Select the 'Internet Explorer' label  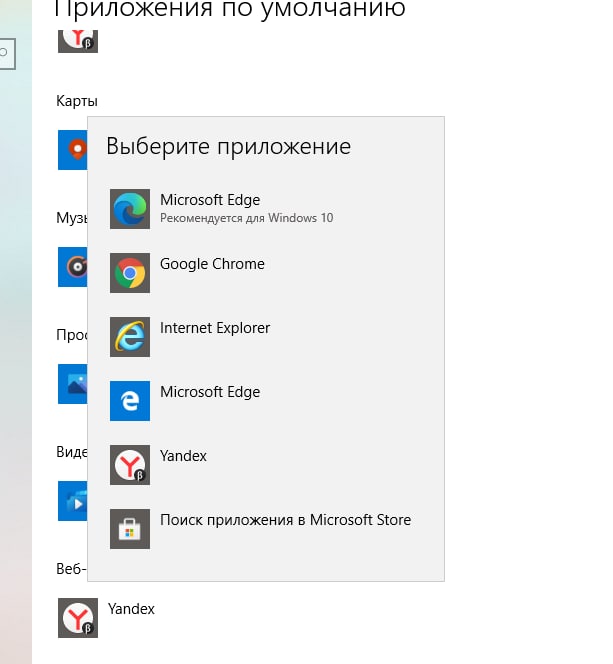coord(215,328)
